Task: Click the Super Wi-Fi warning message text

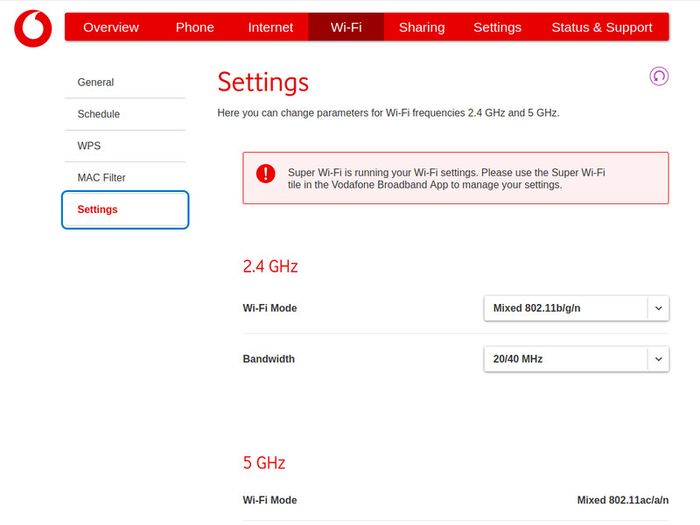Action: click(446, 179)
